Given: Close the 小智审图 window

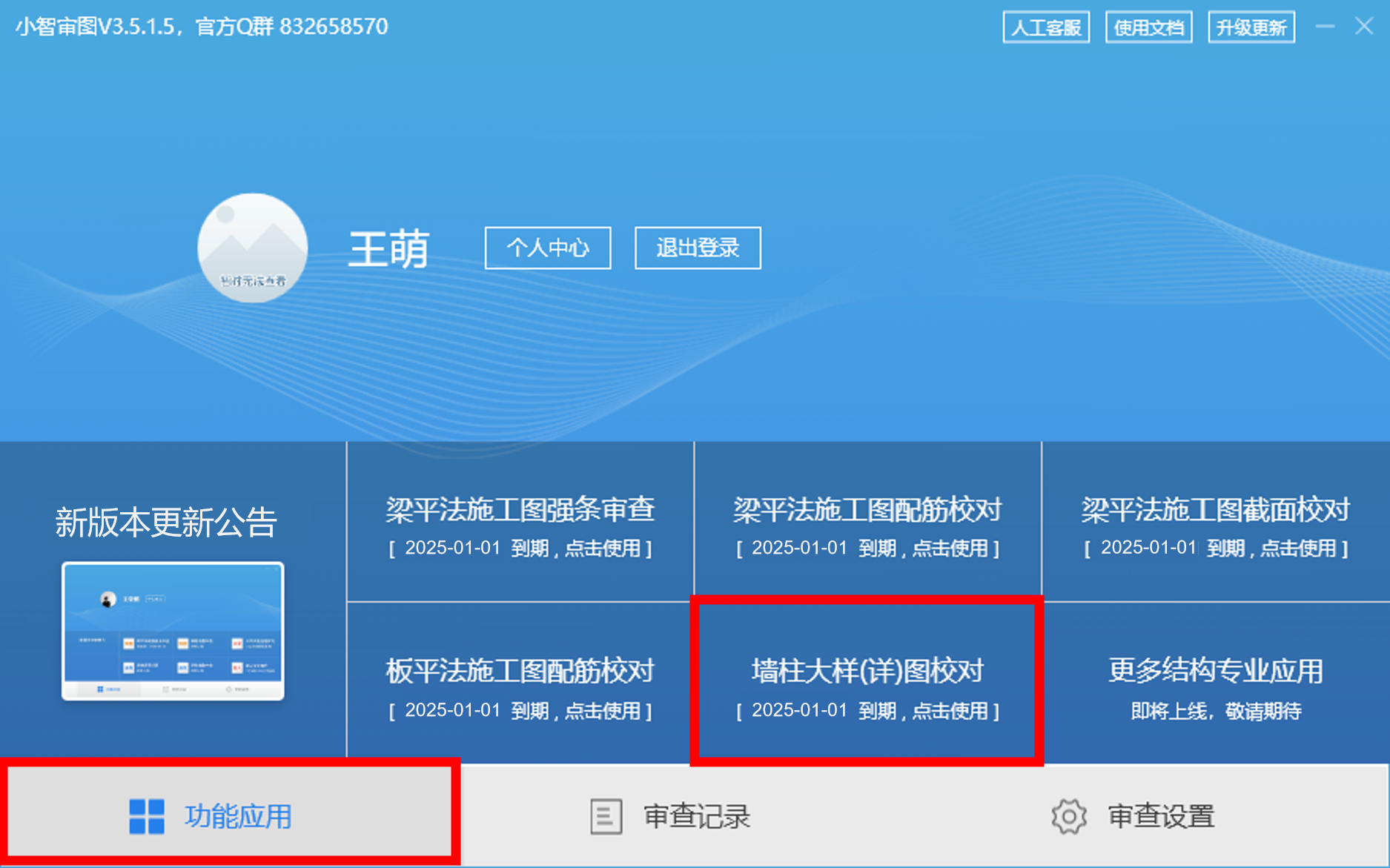Looking at the screenshot, I should click(x=1364, y=27).
